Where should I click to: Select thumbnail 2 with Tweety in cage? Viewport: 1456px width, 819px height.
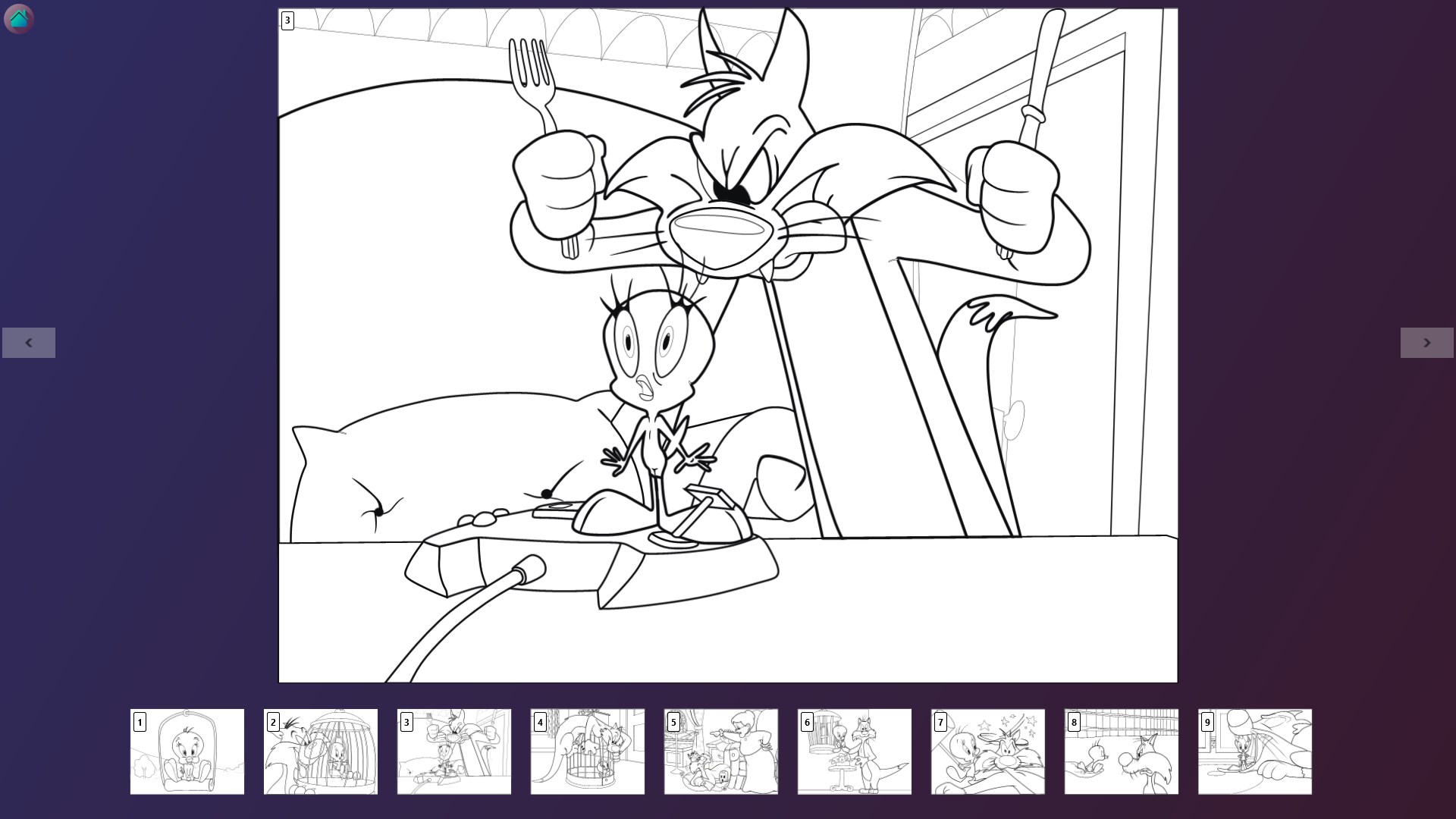point(321,752)
